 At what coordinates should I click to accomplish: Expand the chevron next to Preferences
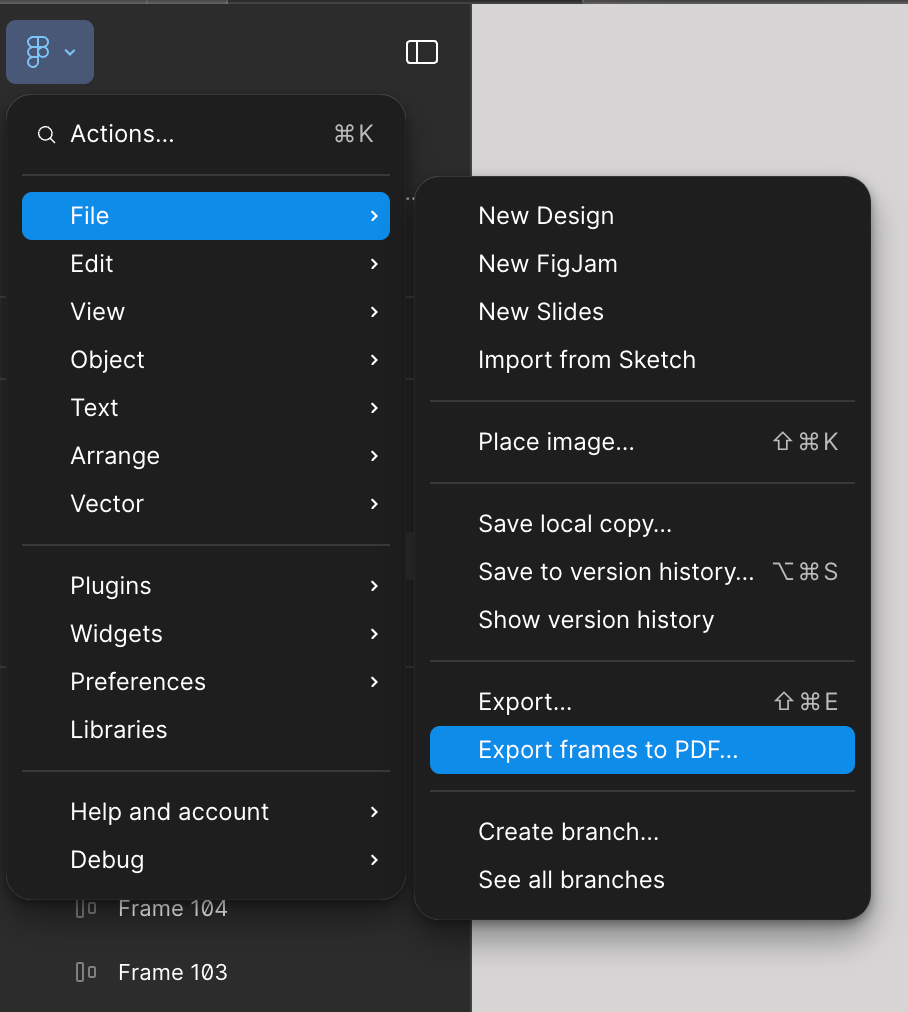[x=374, y=682]
